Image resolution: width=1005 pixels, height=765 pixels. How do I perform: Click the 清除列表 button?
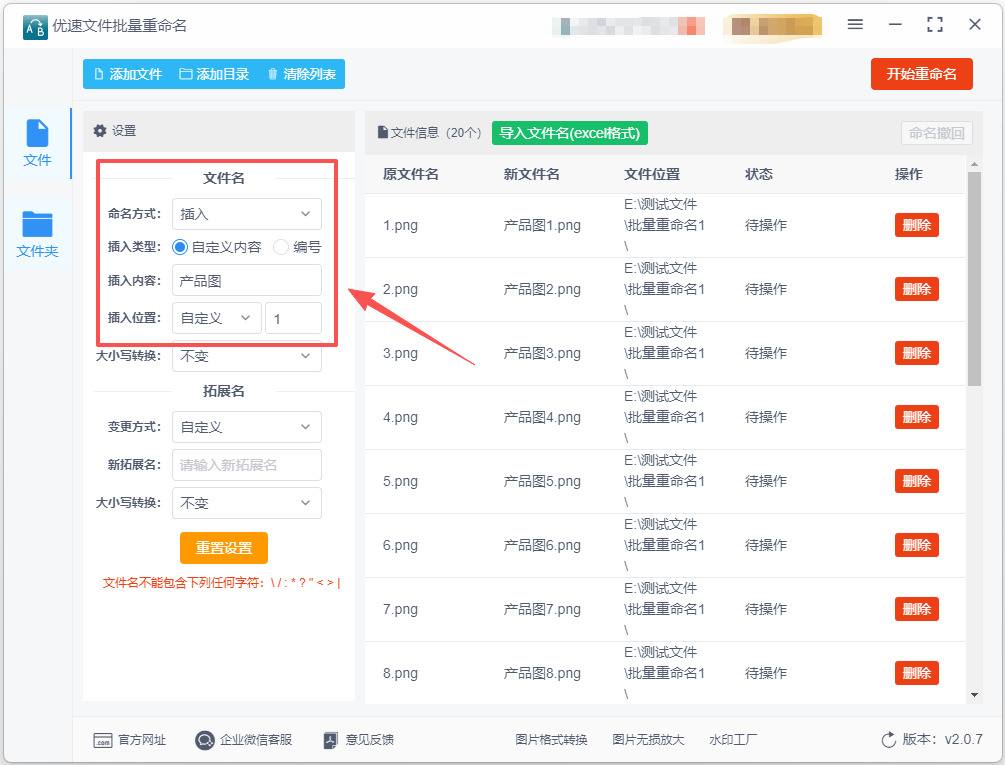[301, 74]
